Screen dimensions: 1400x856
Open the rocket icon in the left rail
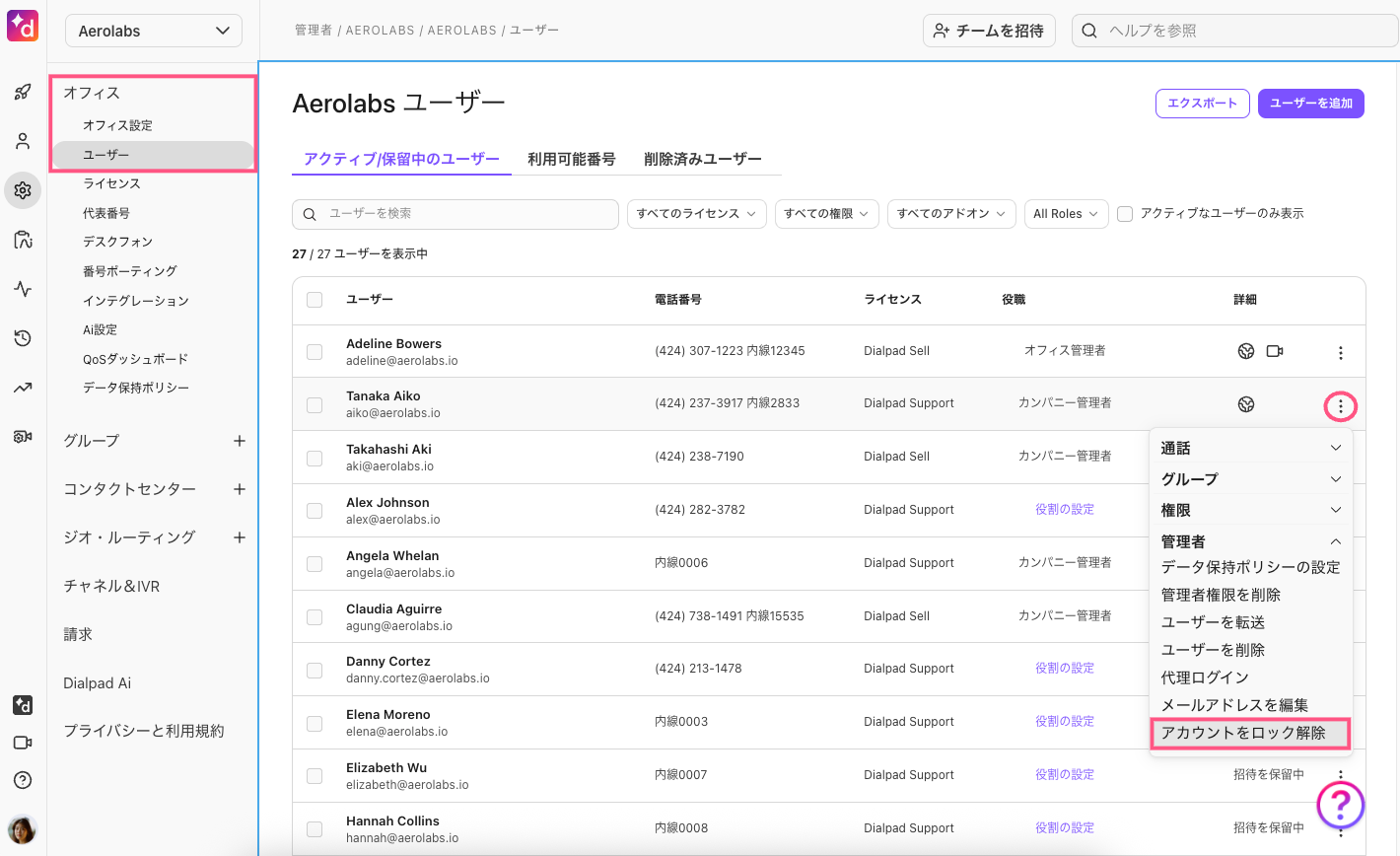click(23, 92)
